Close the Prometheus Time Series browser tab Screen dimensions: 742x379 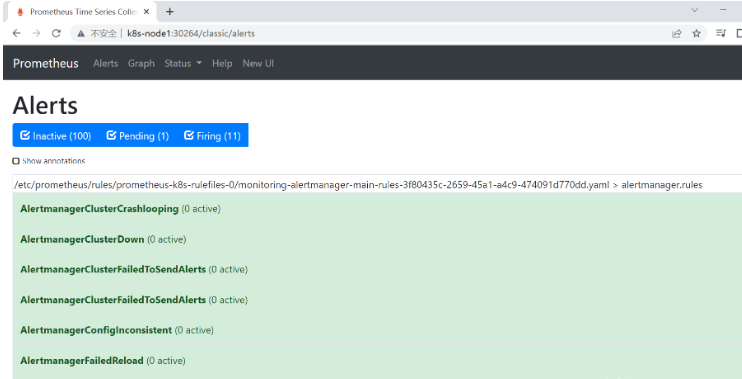[147, 12]
